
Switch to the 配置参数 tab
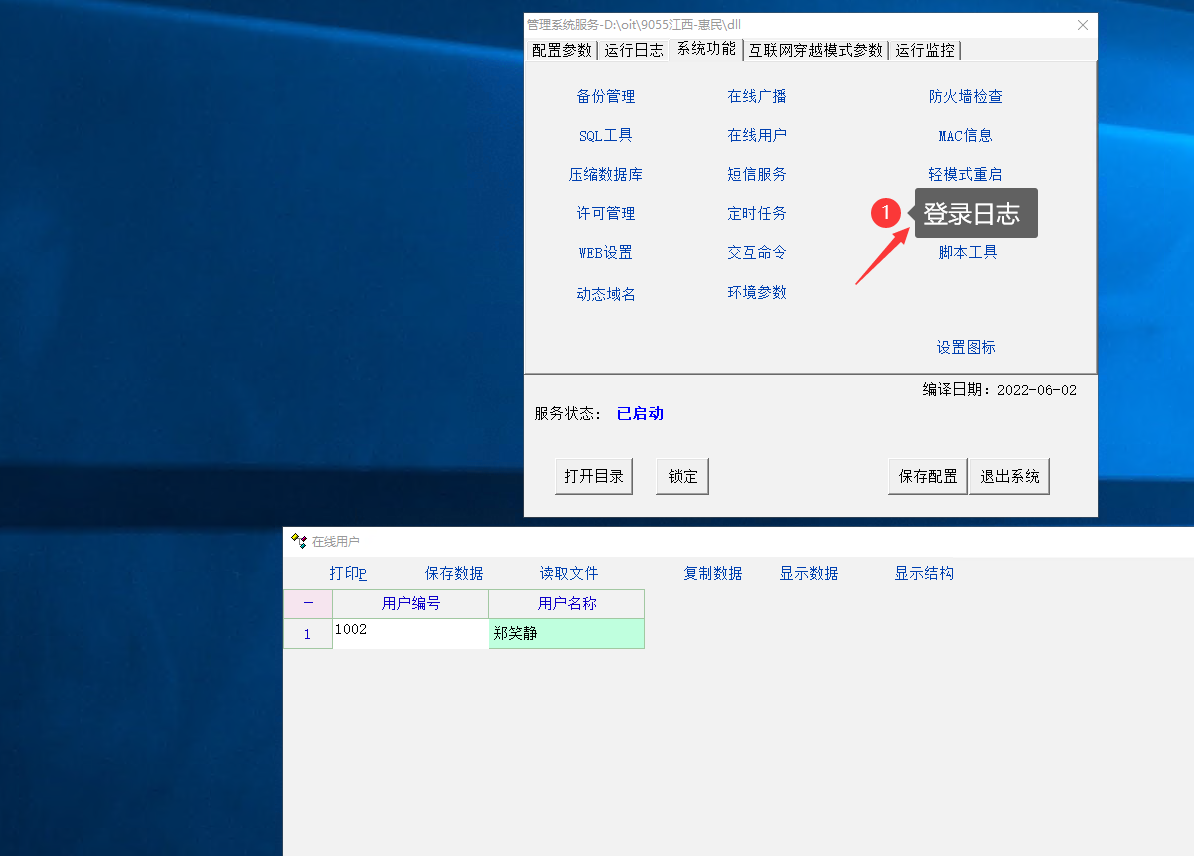pos(561,50)
